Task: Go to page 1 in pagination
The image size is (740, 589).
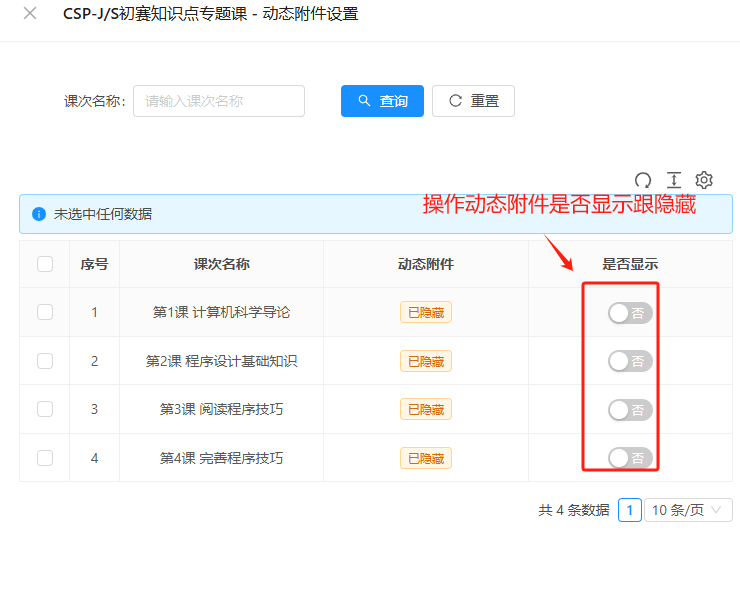Action: [629, 510]
